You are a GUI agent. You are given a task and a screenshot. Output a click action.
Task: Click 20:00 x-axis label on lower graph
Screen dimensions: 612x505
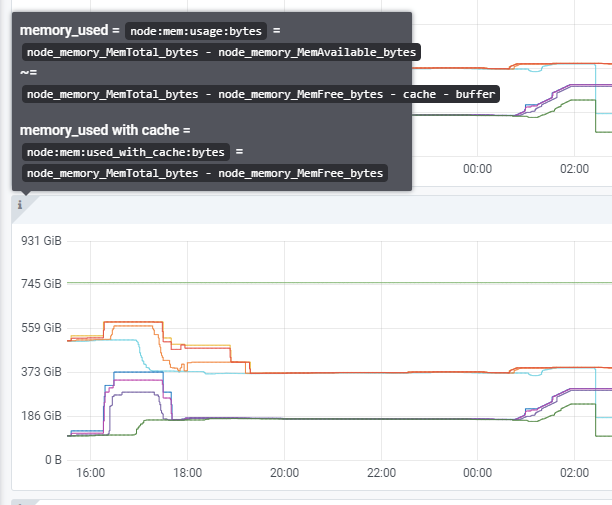285,473
